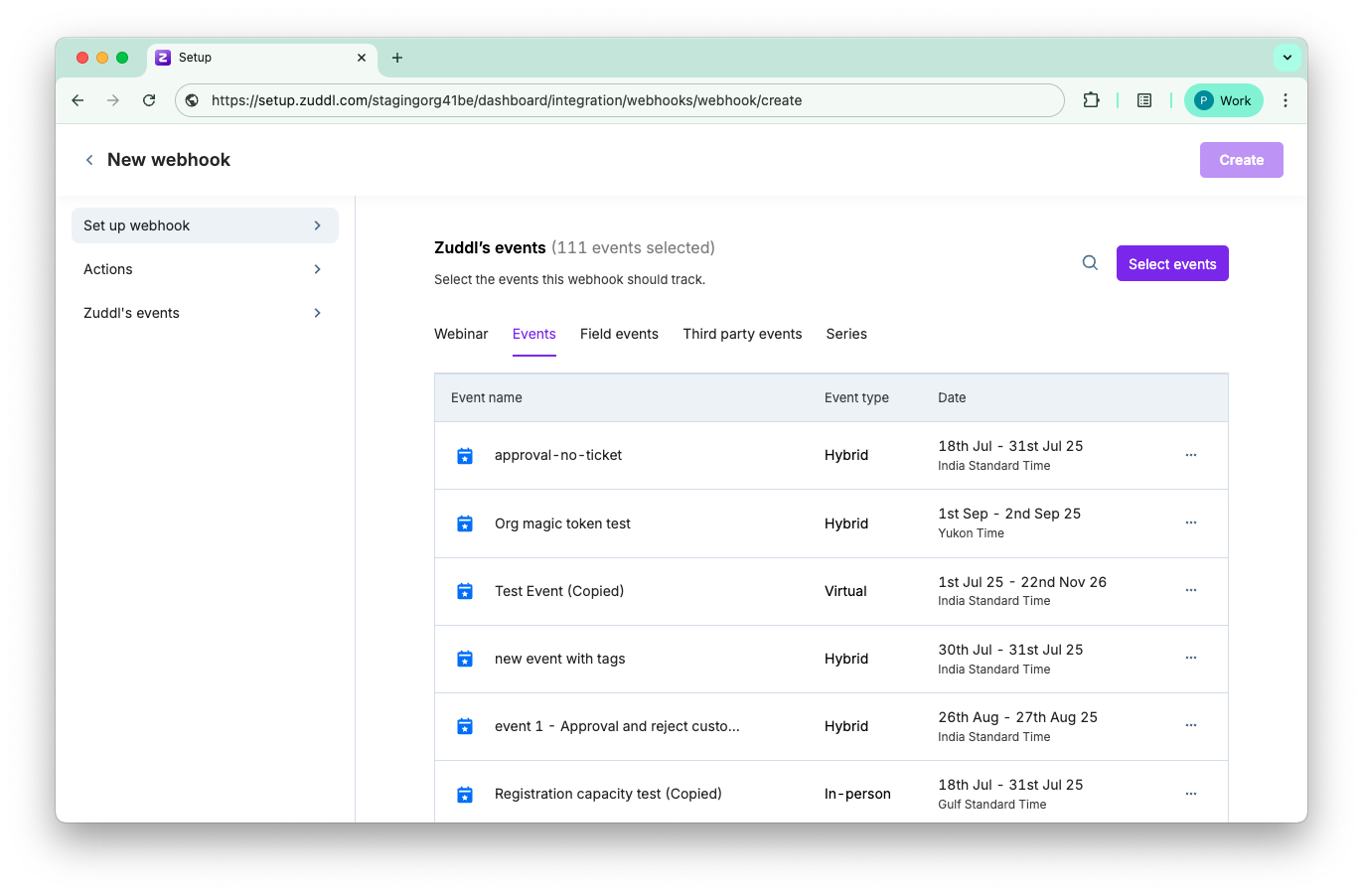Click the search icon beside Select events
The image size is (1363, 896).
click(x=1090, y=263)
